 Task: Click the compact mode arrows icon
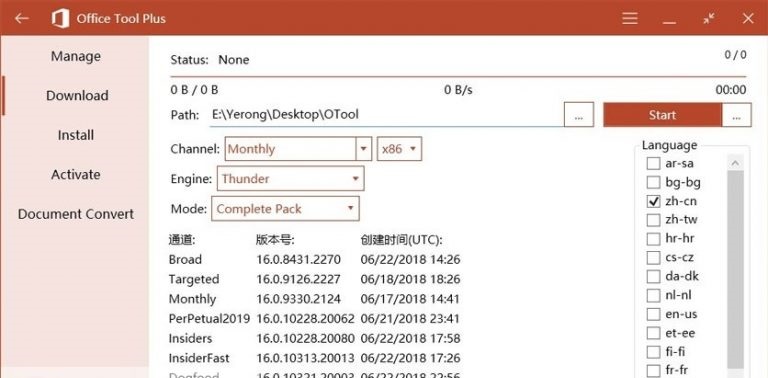[708, 19]
